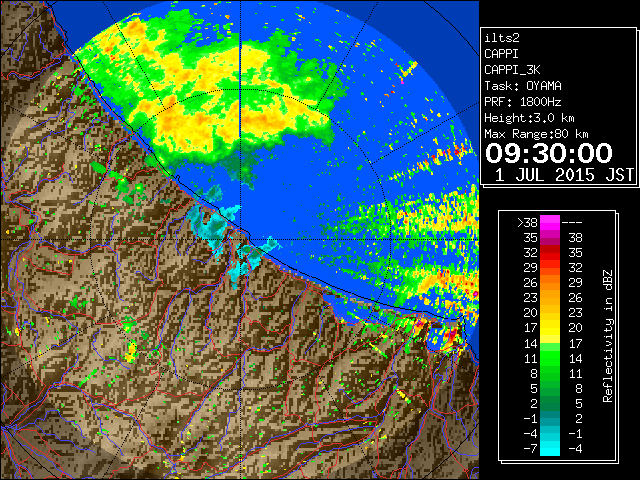Click 'Task: OYAMA' text
The image size is (640, 480).
pyautogui.click(x=523, y=86)
